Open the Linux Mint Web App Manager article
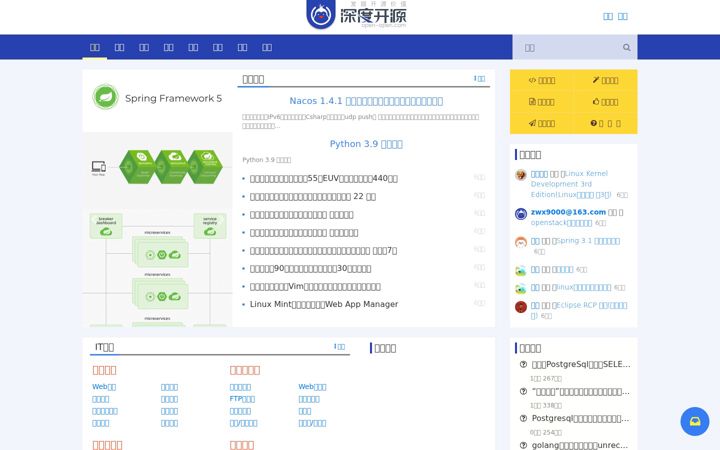The height and width of the screenshot is (450, 720). pyautogui.click(x=324, y=304)
